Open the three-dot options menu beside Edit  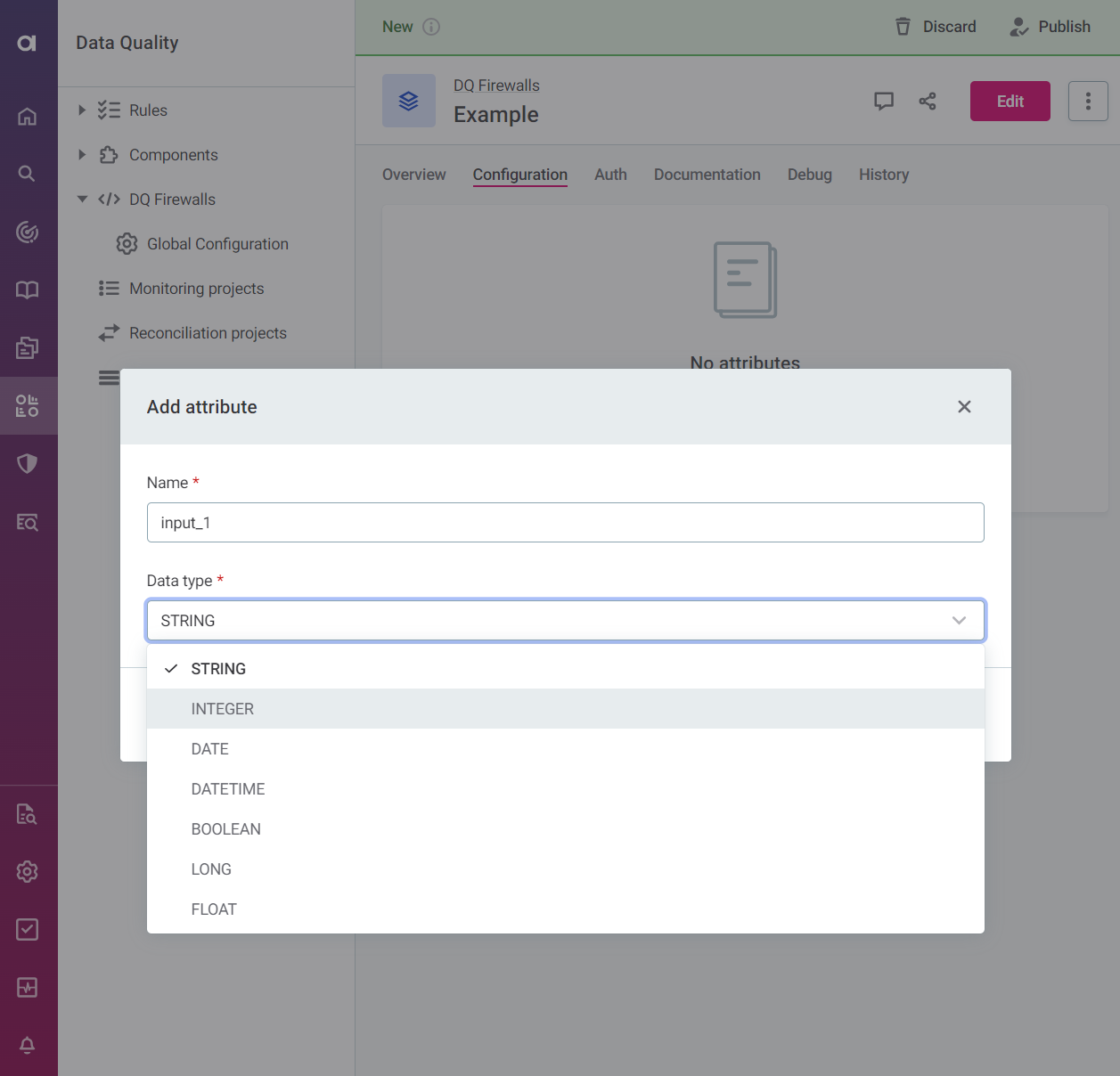point(1088,101)
